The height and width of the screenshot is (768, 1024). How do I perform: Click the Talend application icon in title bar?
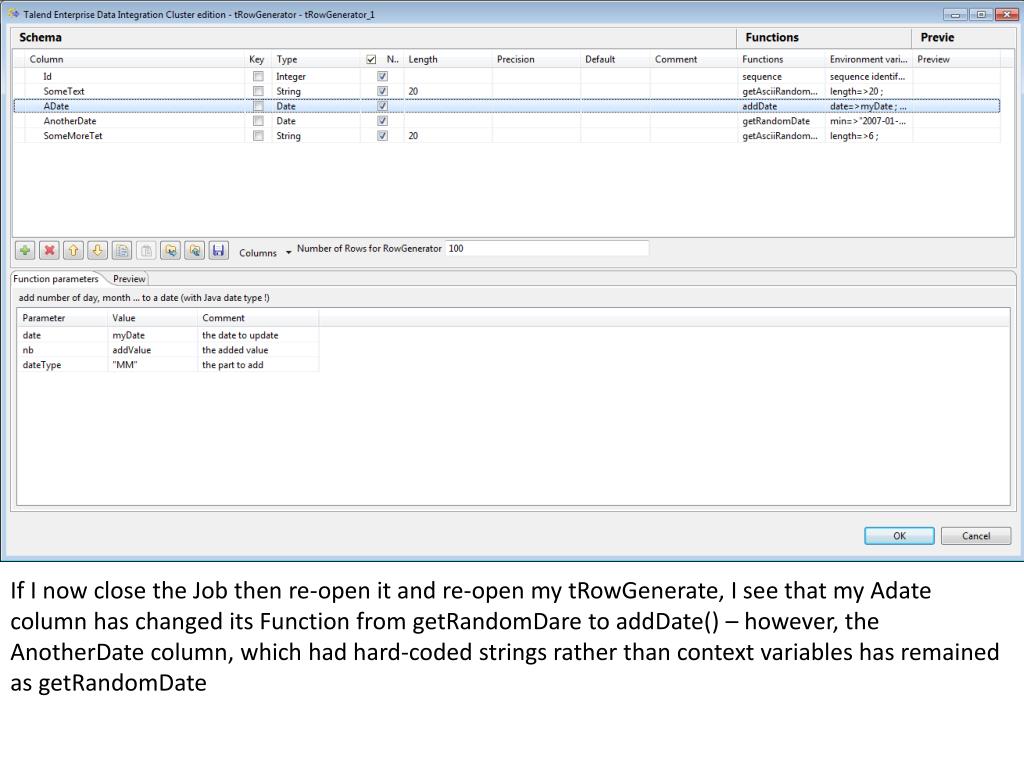[13, 14]
